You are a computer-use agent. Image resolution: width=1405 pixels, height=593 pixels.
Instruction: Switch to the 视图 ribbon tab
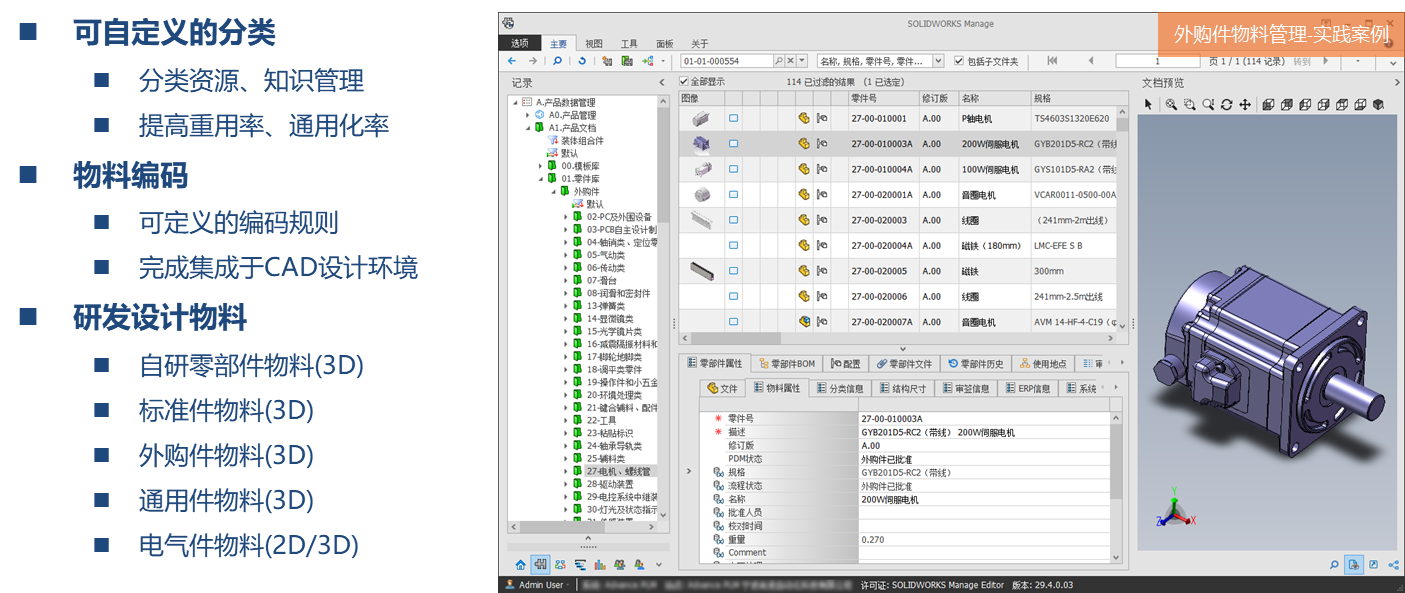coord(594,44)
